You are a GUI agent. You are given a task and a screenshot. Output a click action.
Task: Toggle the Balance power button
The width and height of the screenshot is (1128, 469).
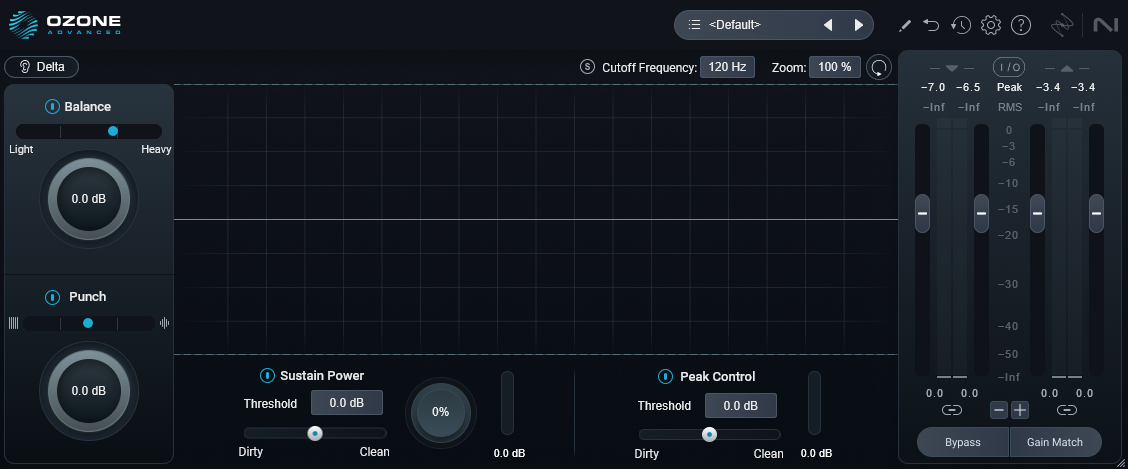click(52, 106)
